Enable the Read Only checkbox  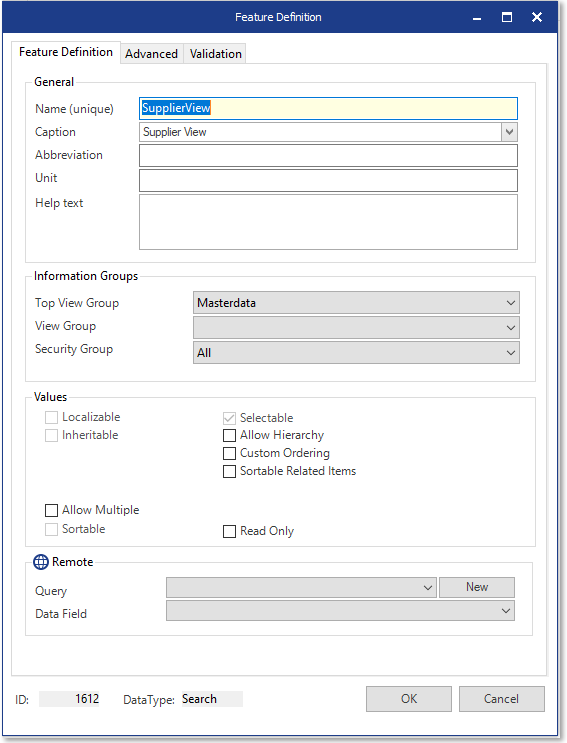[x=229, y=531]
